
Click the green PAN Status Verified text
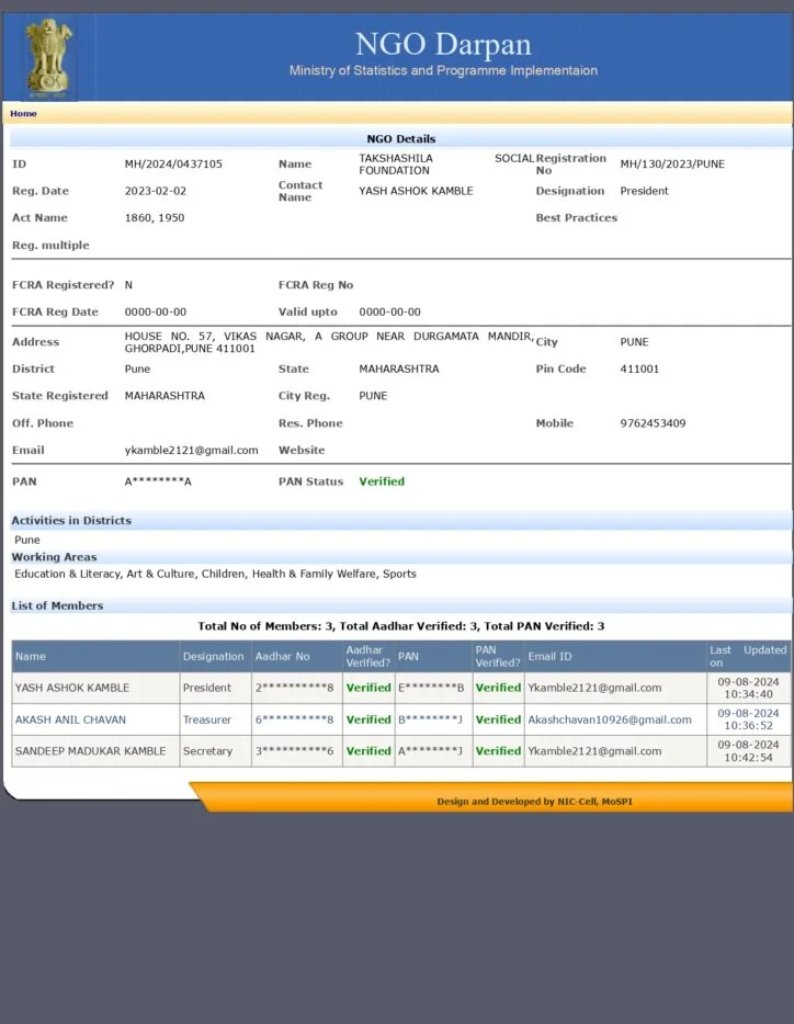tap(382, 481)
